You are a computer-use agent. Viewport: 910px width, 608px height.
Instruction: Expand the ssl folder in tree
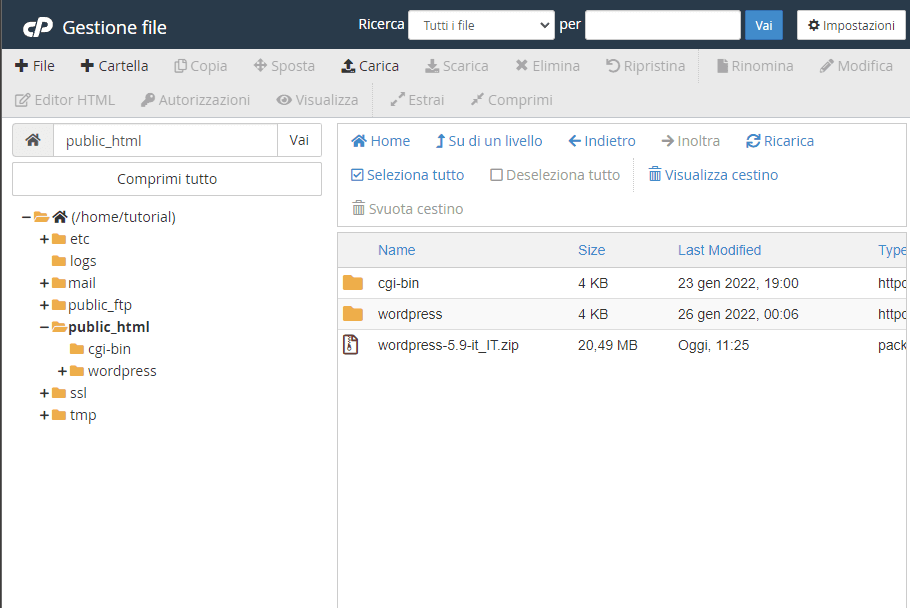[44, 393]
